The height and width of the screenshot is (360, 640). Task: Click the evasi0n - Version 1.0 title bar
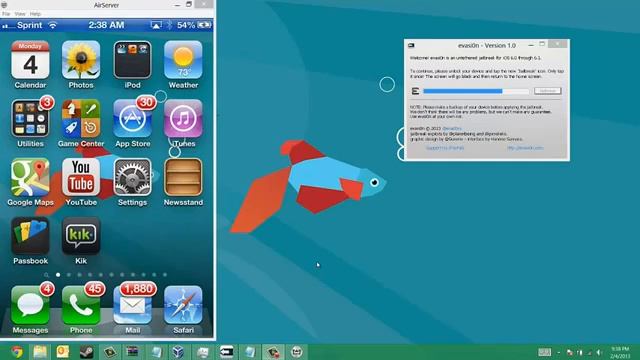[x=487, y=45]
